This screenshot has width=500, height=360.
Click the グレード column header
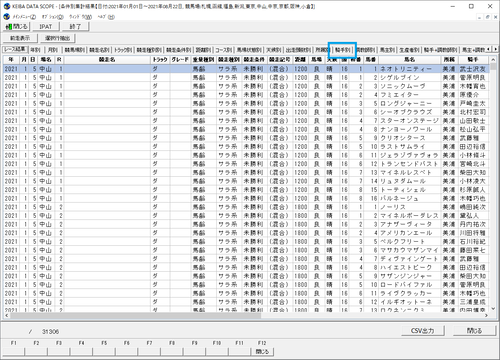(x=180, y=60)
